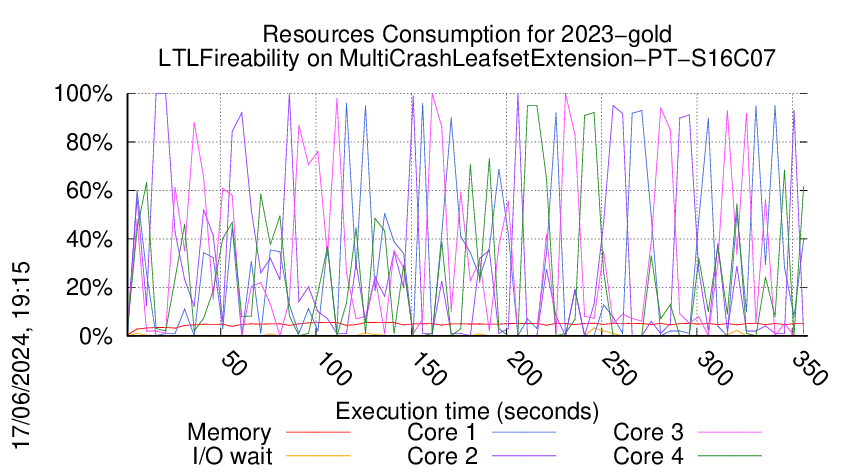
Task: Click the 80% y-axis label
Action: click(x=89, y=143)
